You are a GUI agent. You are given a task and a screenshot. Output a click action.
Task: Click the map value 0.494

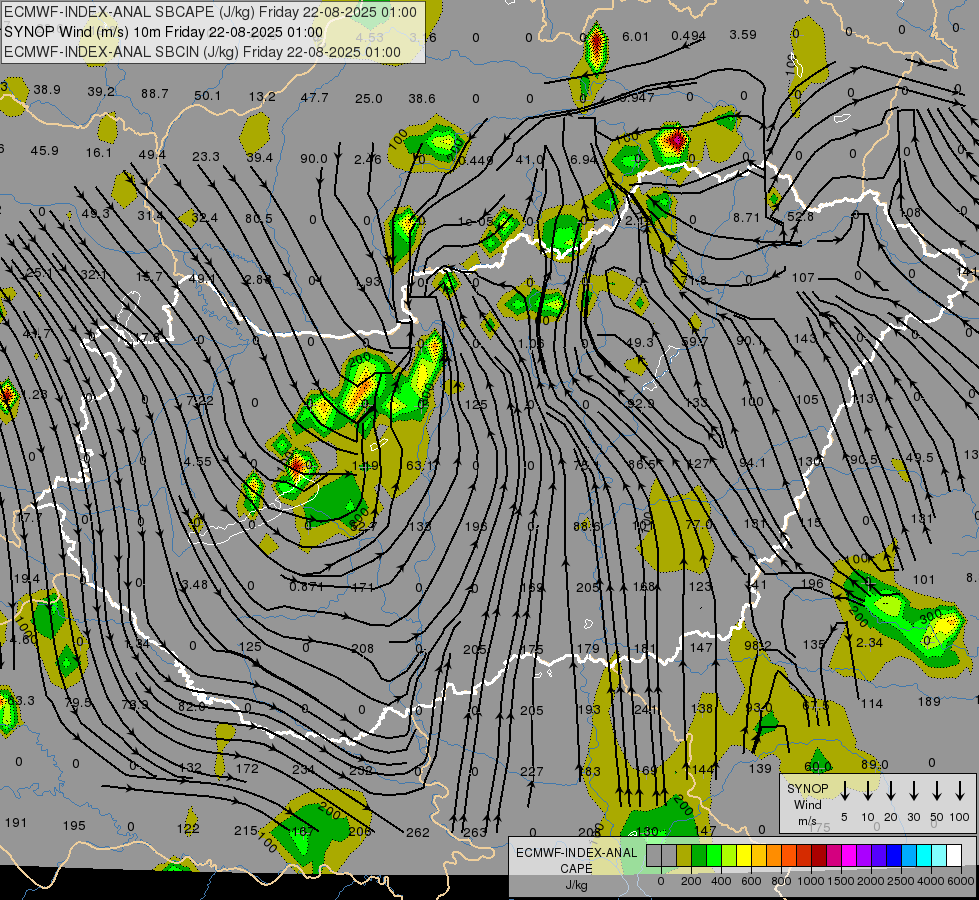pyautogui.click(x=688, y=36)
